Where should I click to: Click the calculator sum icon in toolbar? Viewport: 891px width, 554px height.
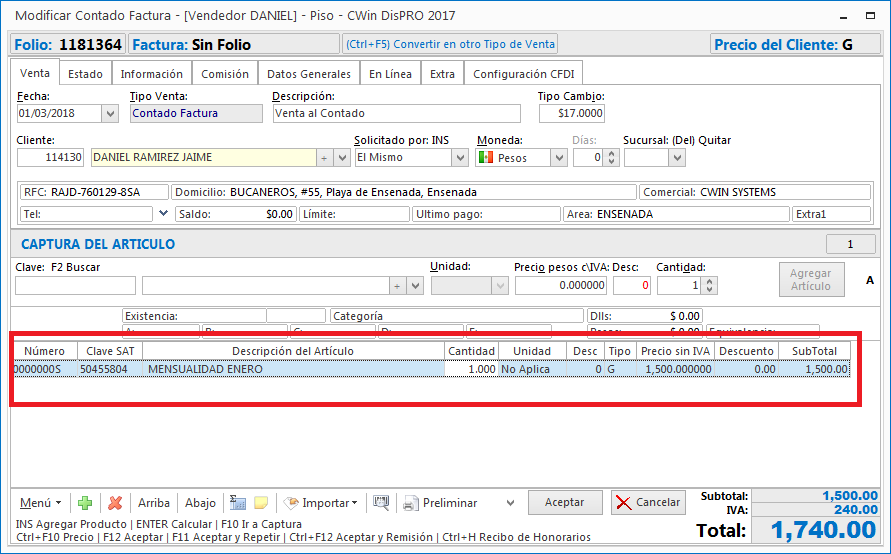tap(238, 503)
